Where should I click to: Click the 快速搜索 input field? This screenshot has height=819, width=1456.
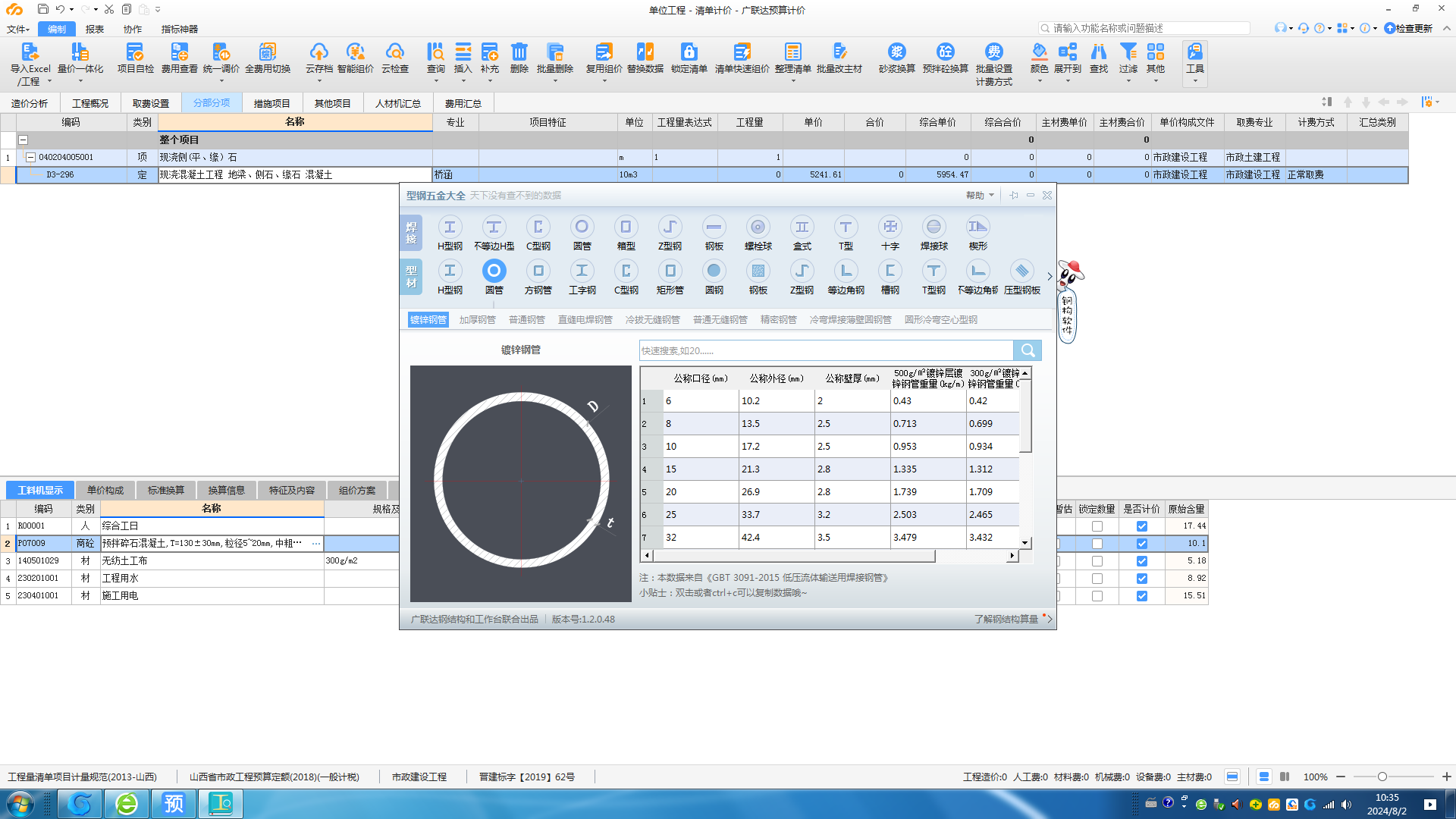coord(826,350)
